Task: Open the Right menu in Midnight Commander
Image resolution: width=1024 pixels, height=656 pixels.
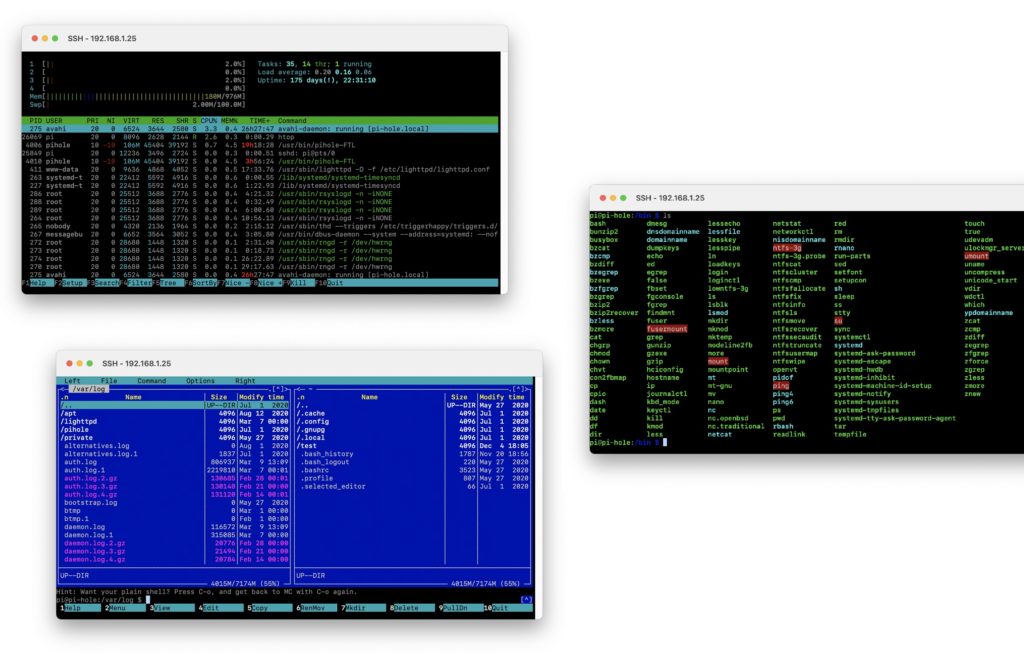Action: [245, 380]
